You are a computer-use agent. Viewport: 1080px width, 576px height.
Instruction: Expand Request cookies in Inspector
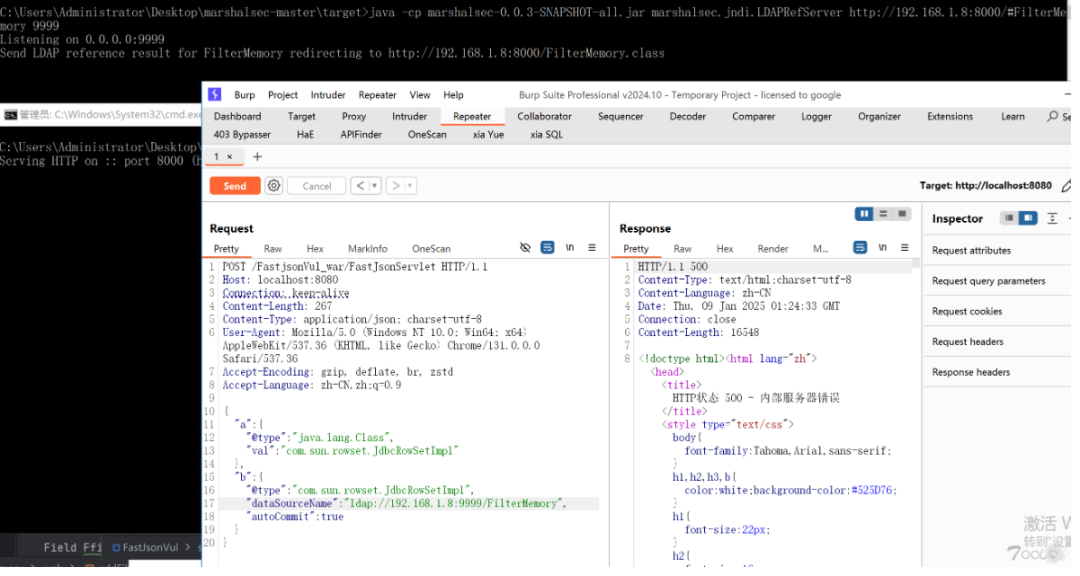[997, 311]
